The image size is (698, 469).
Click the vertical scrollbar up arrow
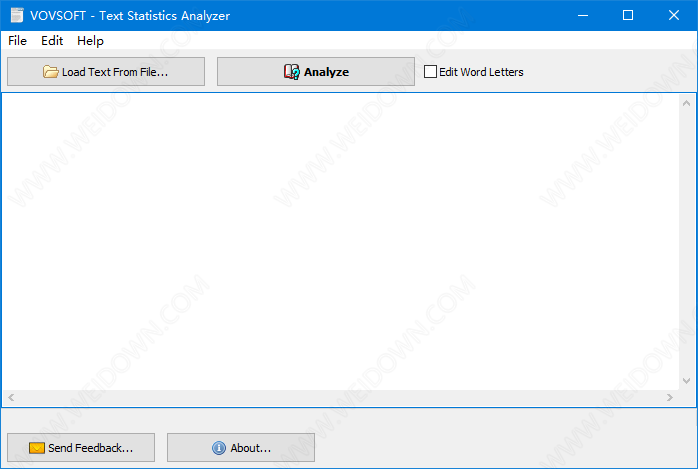686,103
